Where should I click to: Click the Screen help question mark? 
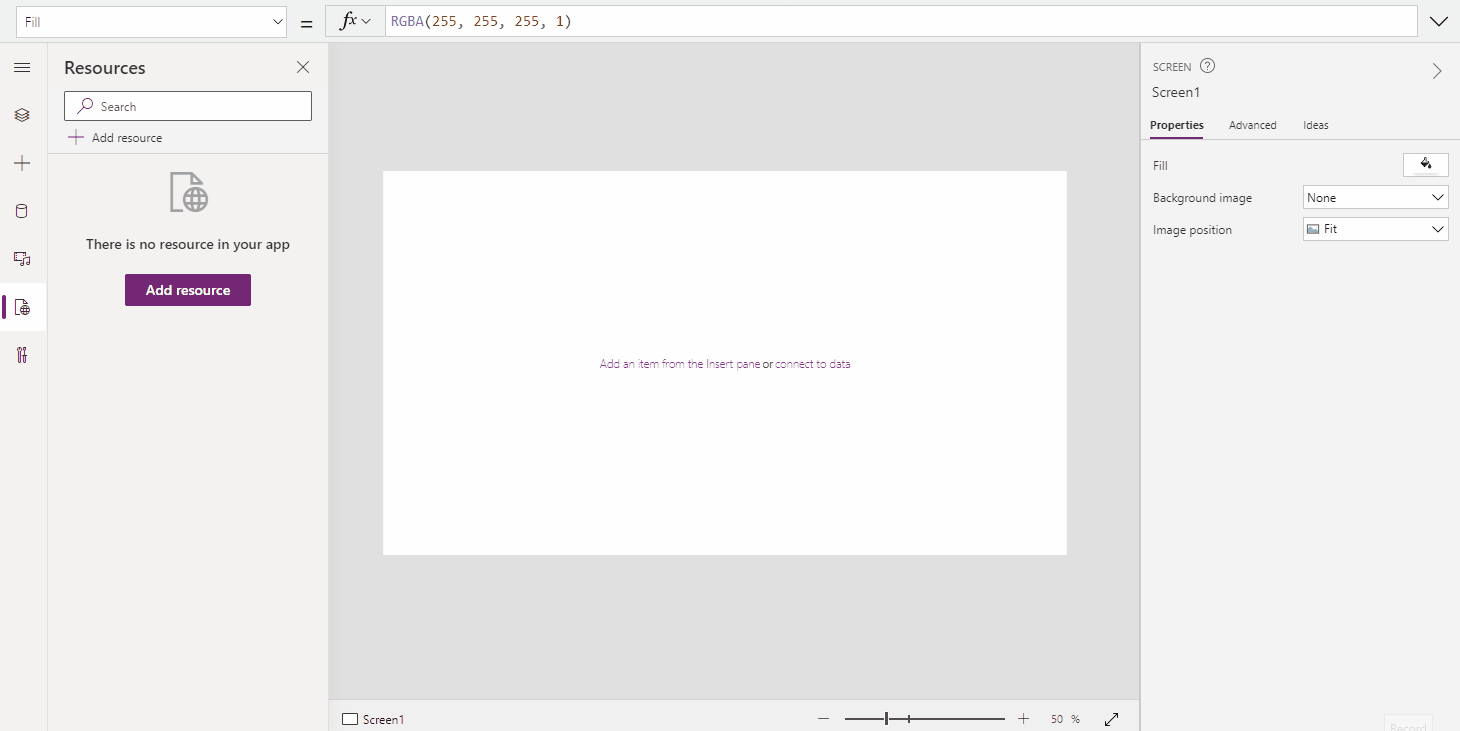coord(1207,65)
